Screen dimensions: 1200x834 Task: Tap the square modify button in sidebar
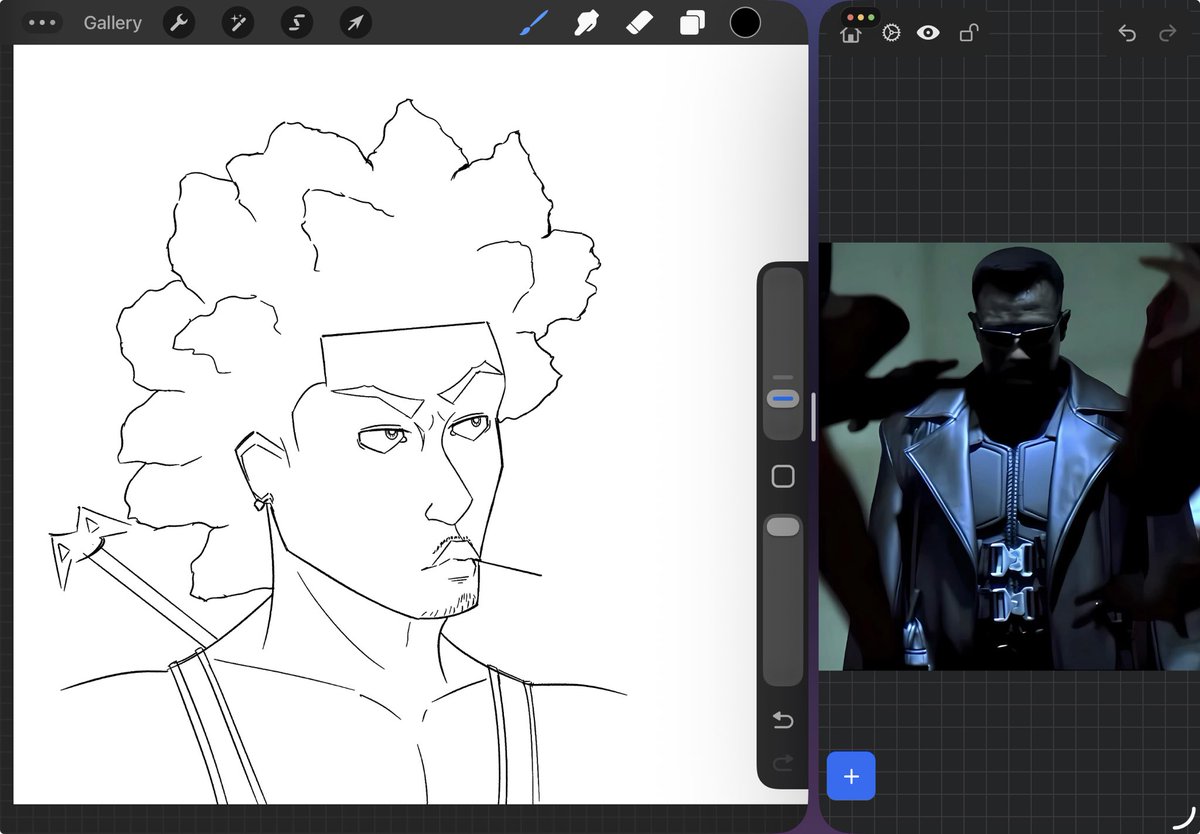tap(783, 476)
